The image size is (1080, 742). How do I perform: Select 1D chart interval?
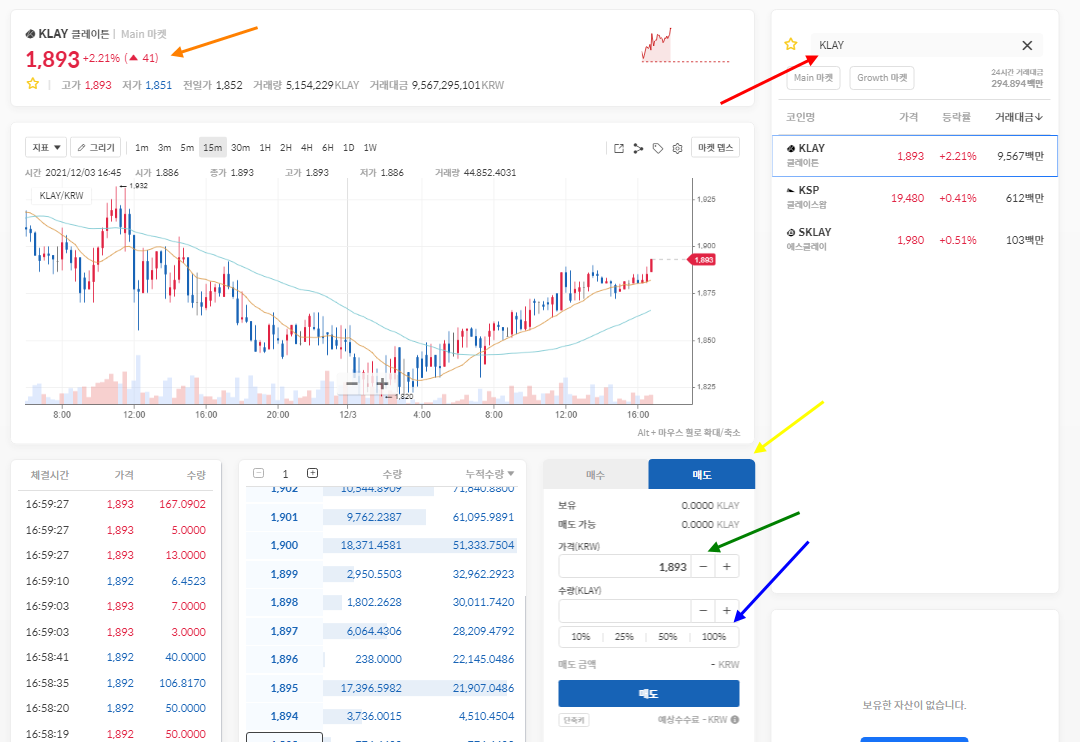(x=349, y=147)
